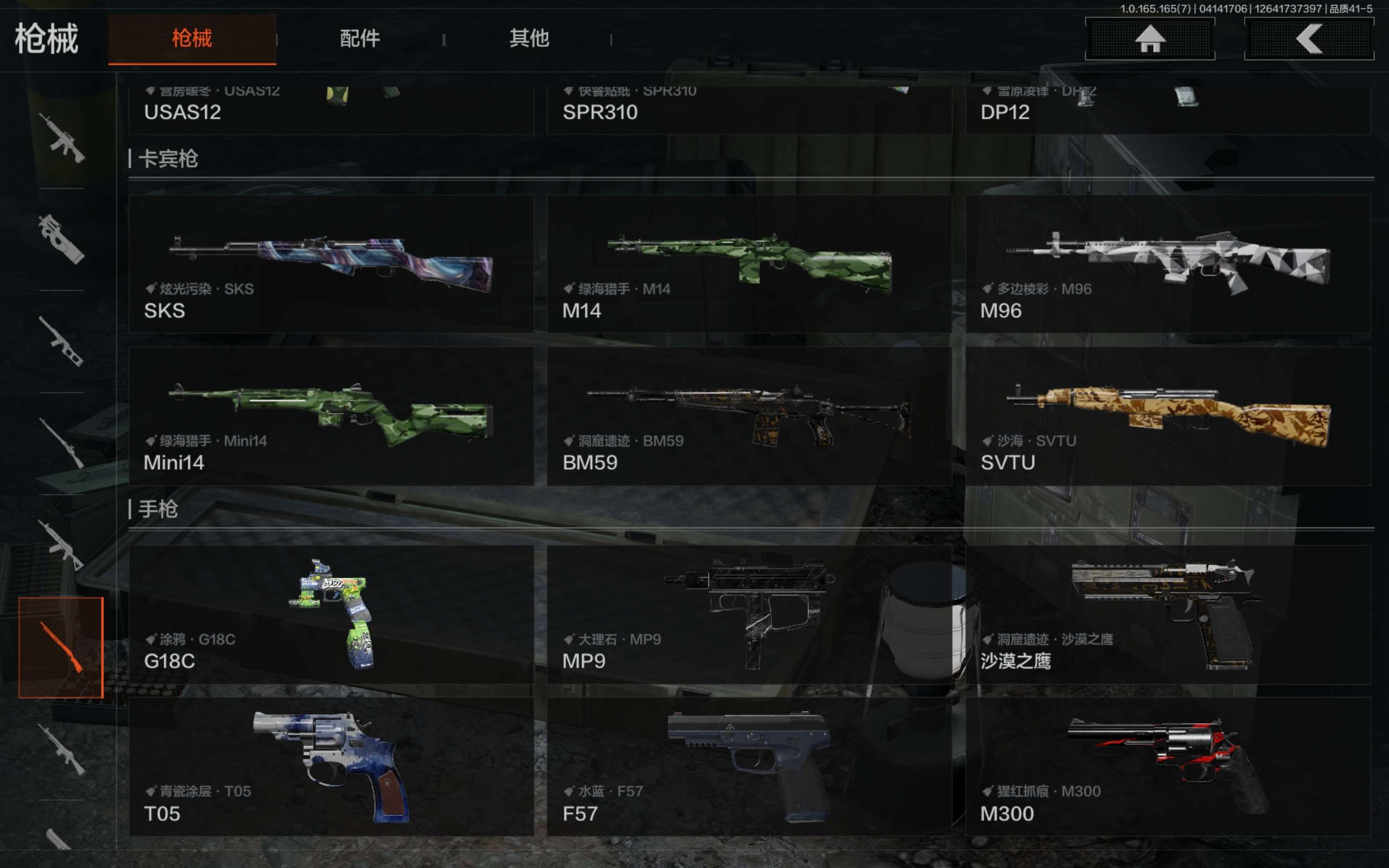1389x868 pixels.
Task: Open the 枪械 firearms tab
Action: (192, 39)
